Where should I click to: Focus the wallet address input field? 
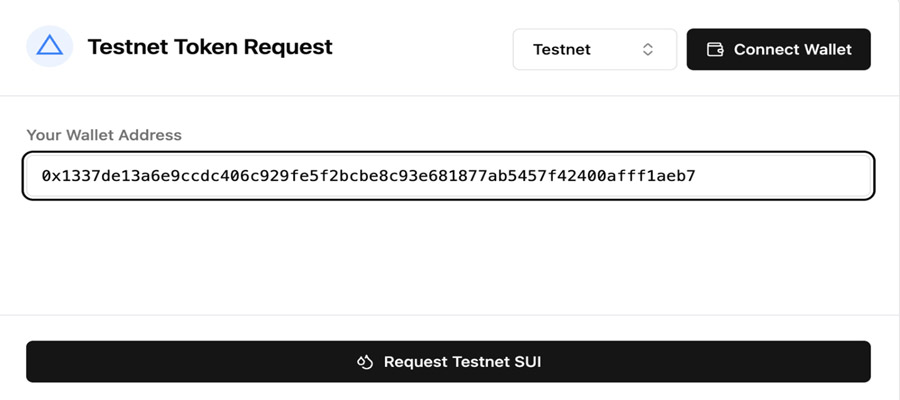coord(448,176)
